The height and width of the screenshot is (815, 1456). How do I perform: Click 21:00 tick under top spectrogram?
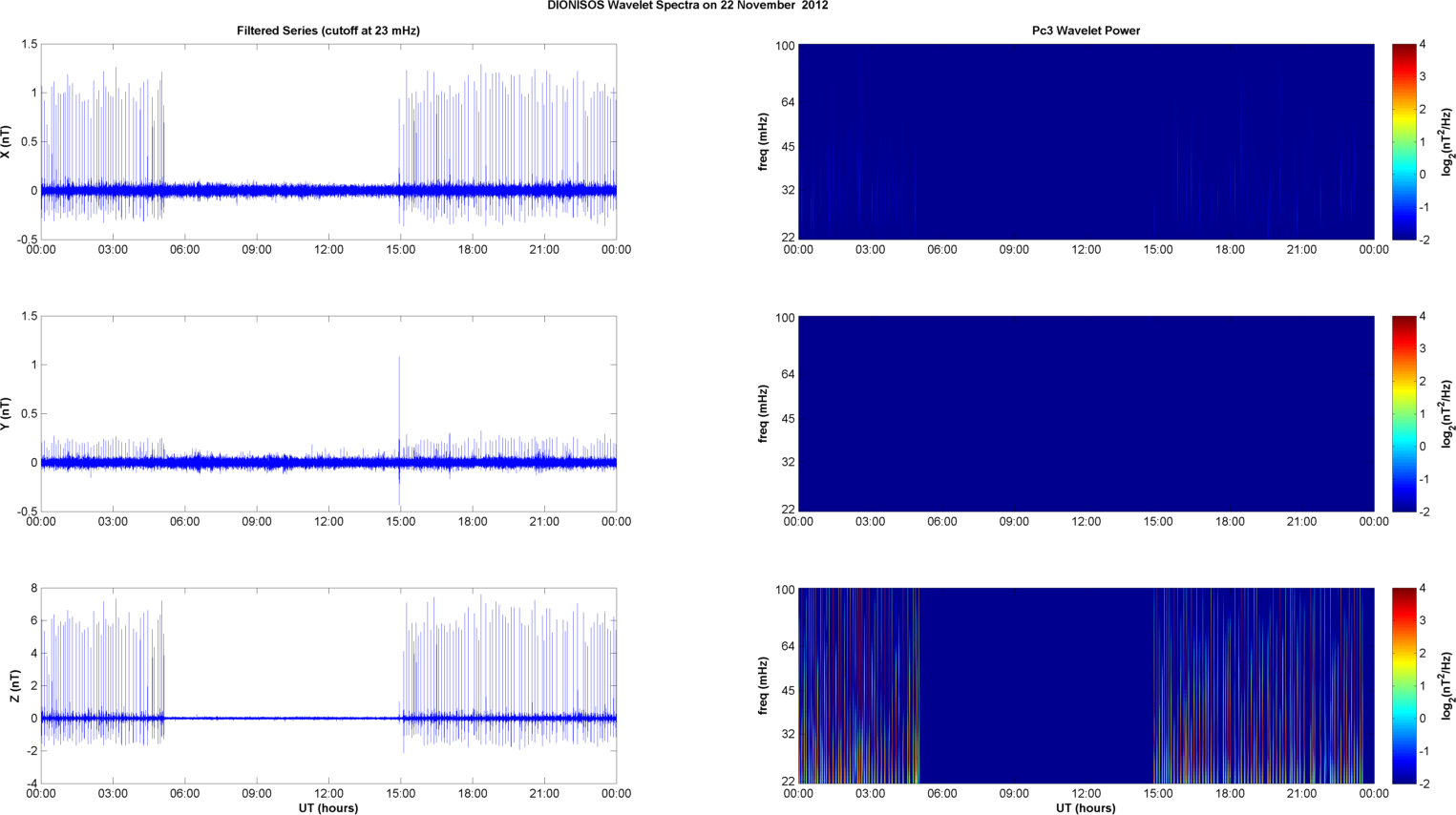click(1302, 250)
